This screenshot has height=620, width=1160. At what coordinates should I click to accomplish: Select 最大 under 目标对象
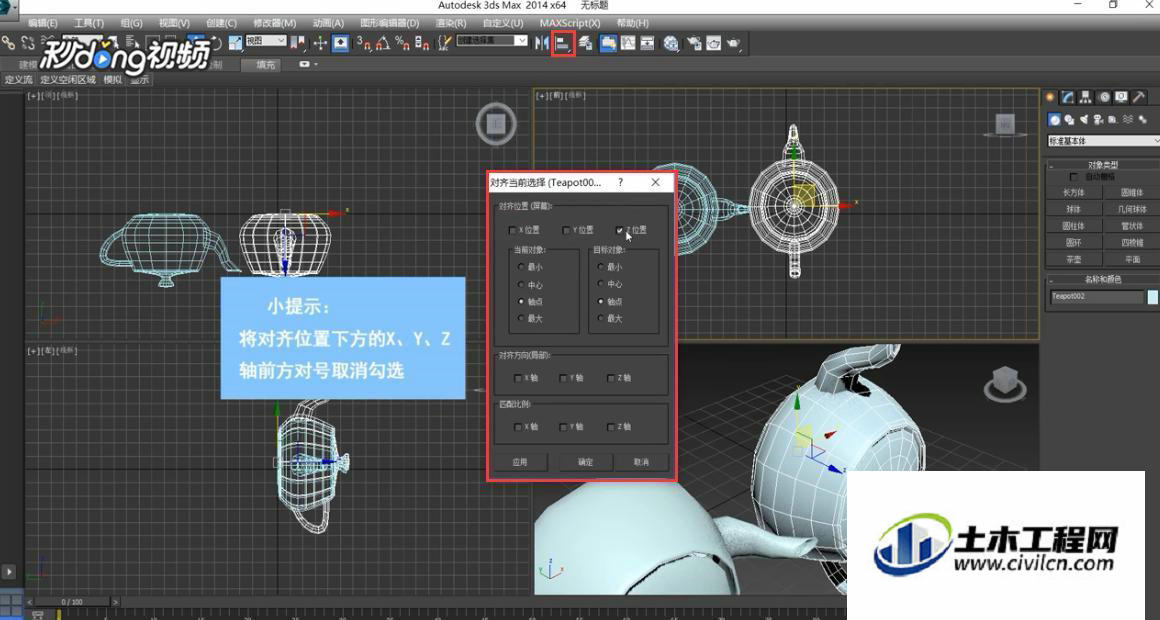[601, 318]
